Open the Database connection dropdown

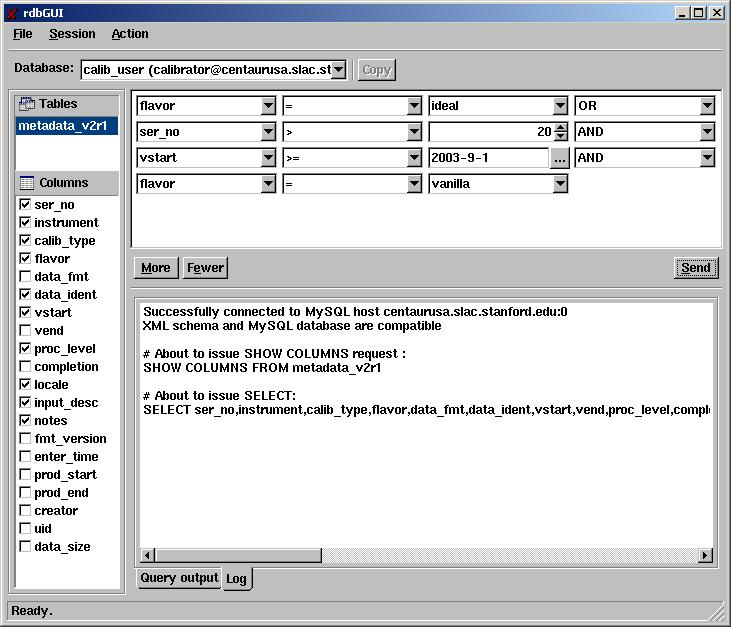pos(338,69)
